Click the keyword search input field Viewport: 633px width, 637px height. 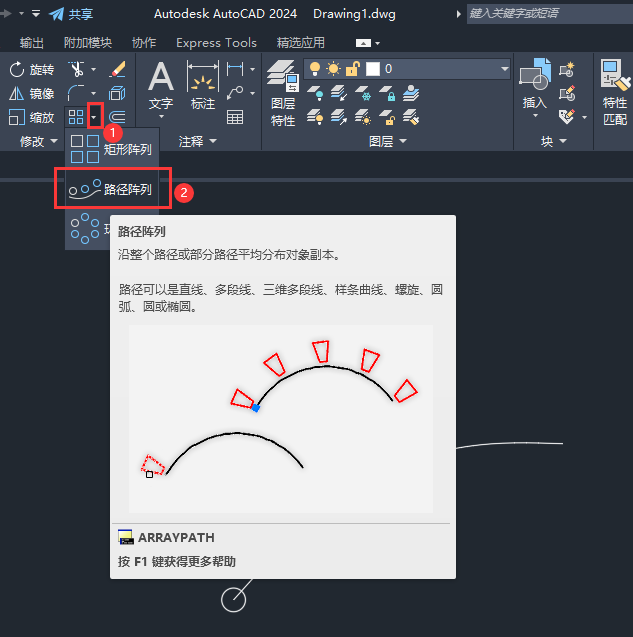click(549, 13)
